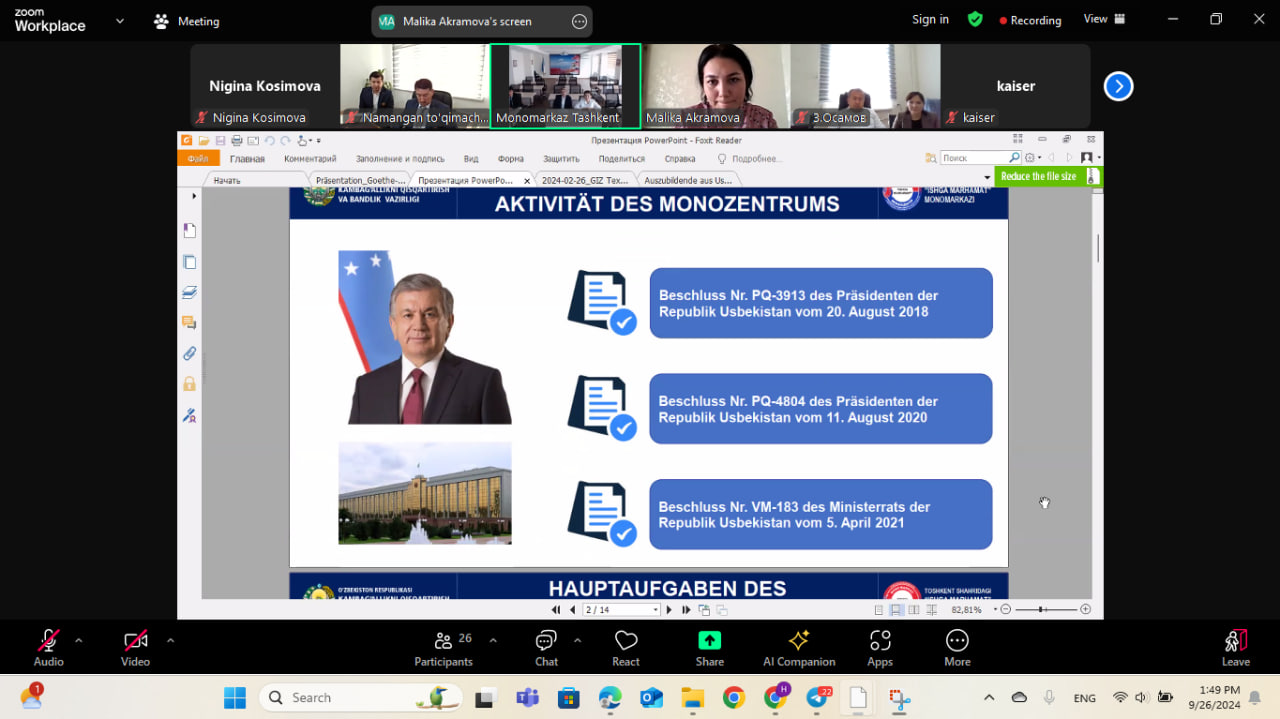The width and height of the screenshot is (1280, 719).
Task: Click the Sign in link
Action: tap(930, 19)
